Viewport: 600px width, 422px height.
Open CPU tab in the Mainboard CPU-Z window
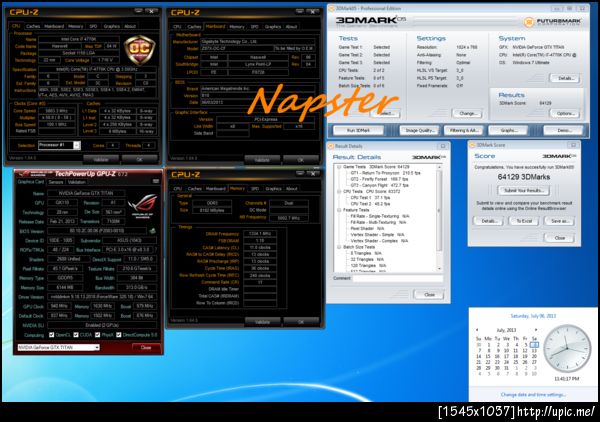point(177,27)
